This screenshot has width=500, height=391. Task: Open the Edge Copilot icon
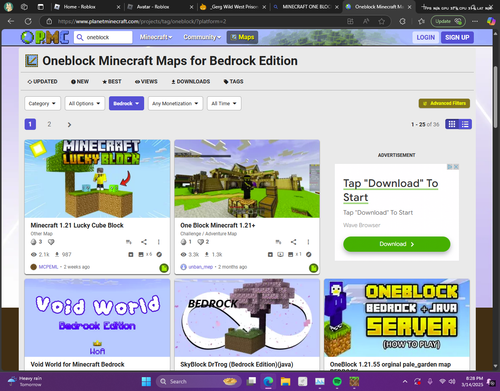coord(491,21)
